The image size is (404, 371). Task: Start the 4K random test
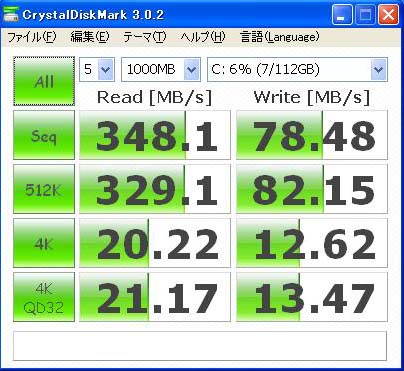click(x=44, y=243)
